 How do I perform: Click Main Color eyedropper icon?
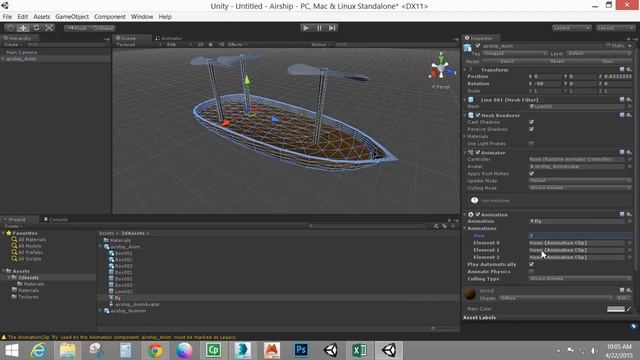tap(629, 309)
